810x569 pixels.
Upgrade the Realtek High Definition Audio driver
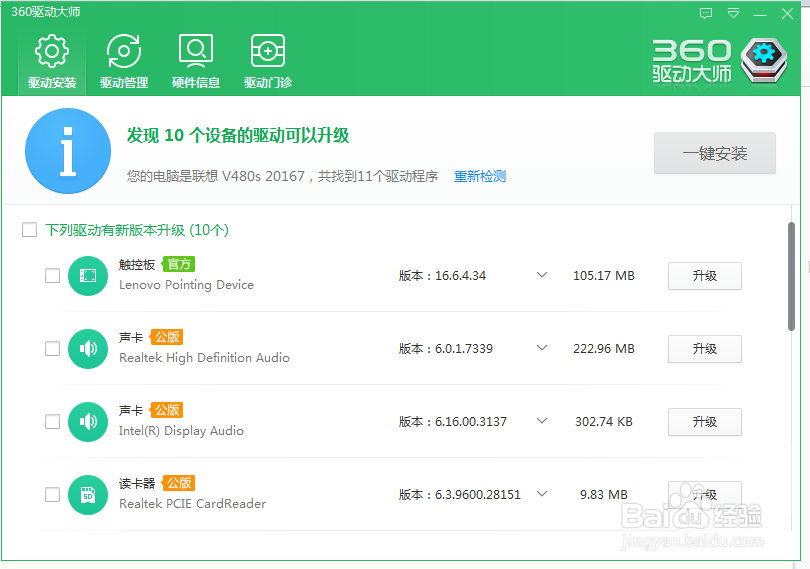pos(705,349)
